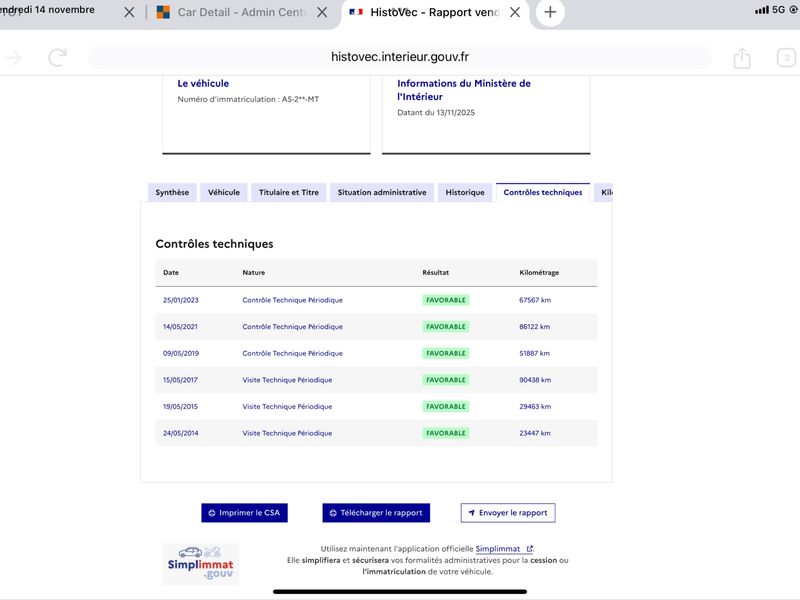Tap the Safari share icon

742,58
